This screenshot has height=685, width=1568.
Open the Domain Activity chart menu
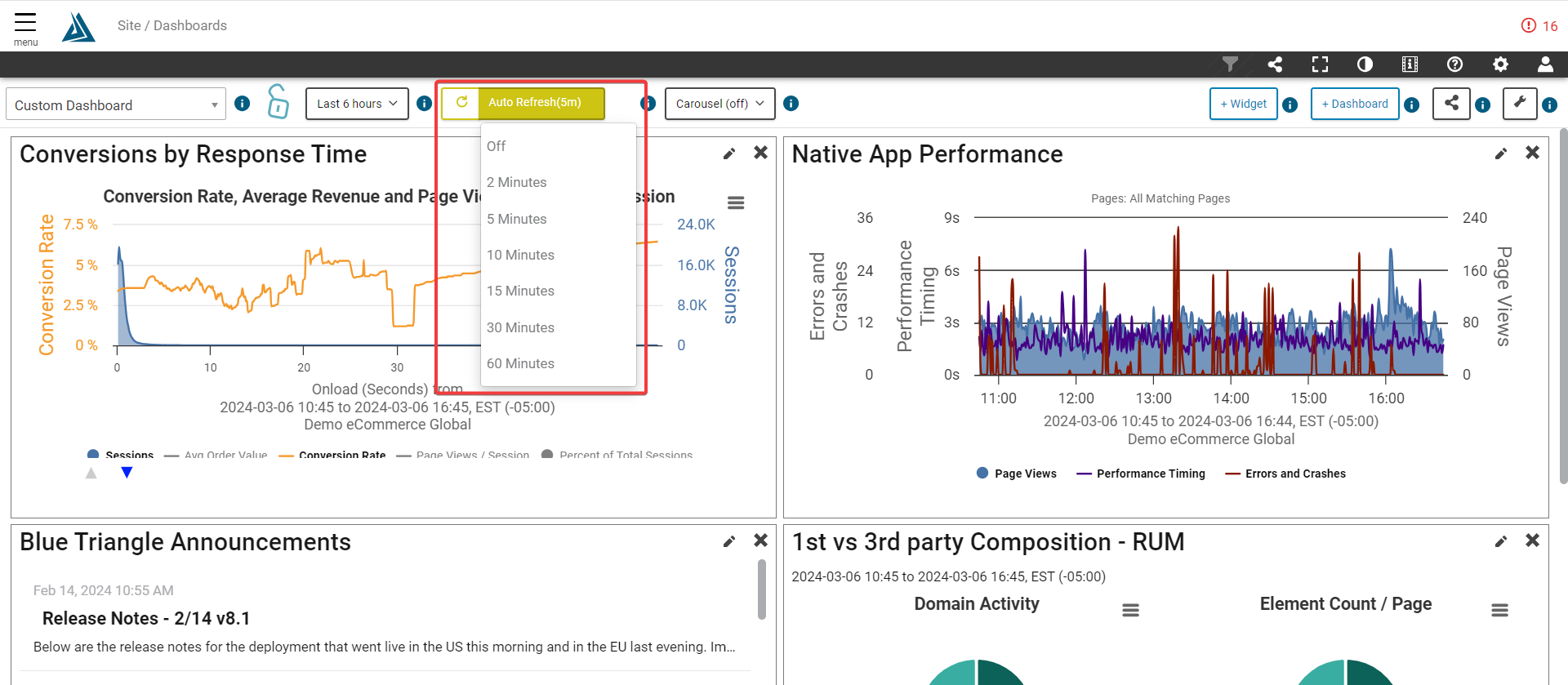(1130, 610)
